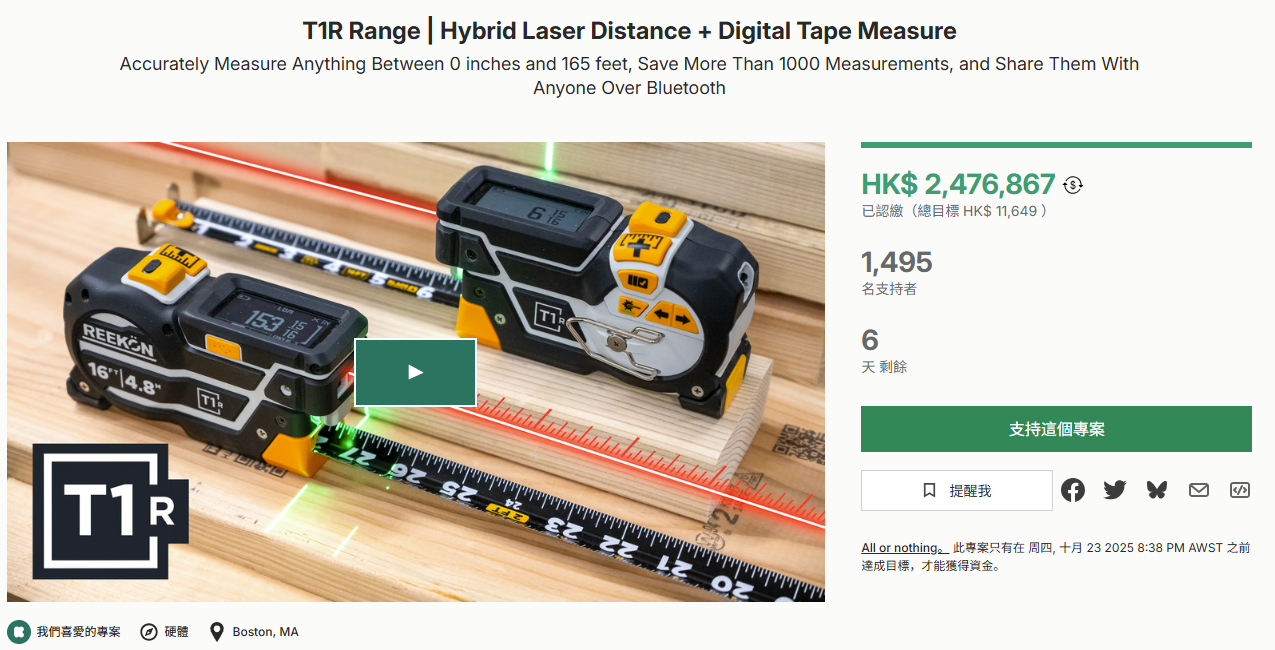Share via Bluesky butterfly icon
This screenshot has height=650, width=1275.
pyautogui.click(x=1157, y=490)
